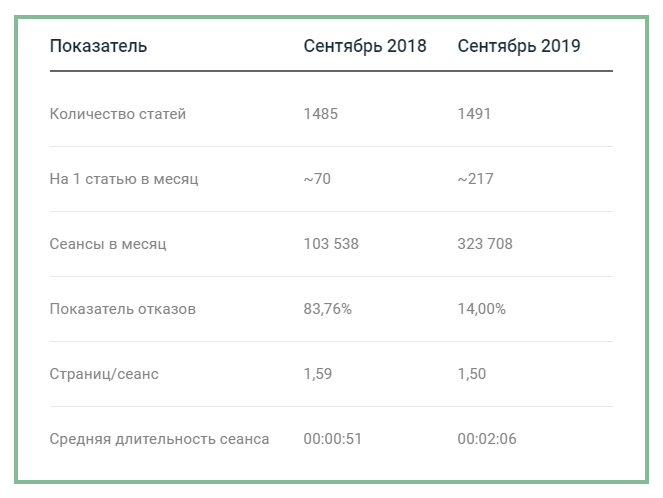Select the "Средняя длительность сеанса" label
The image size is (663, 498).
pos(159,439)
